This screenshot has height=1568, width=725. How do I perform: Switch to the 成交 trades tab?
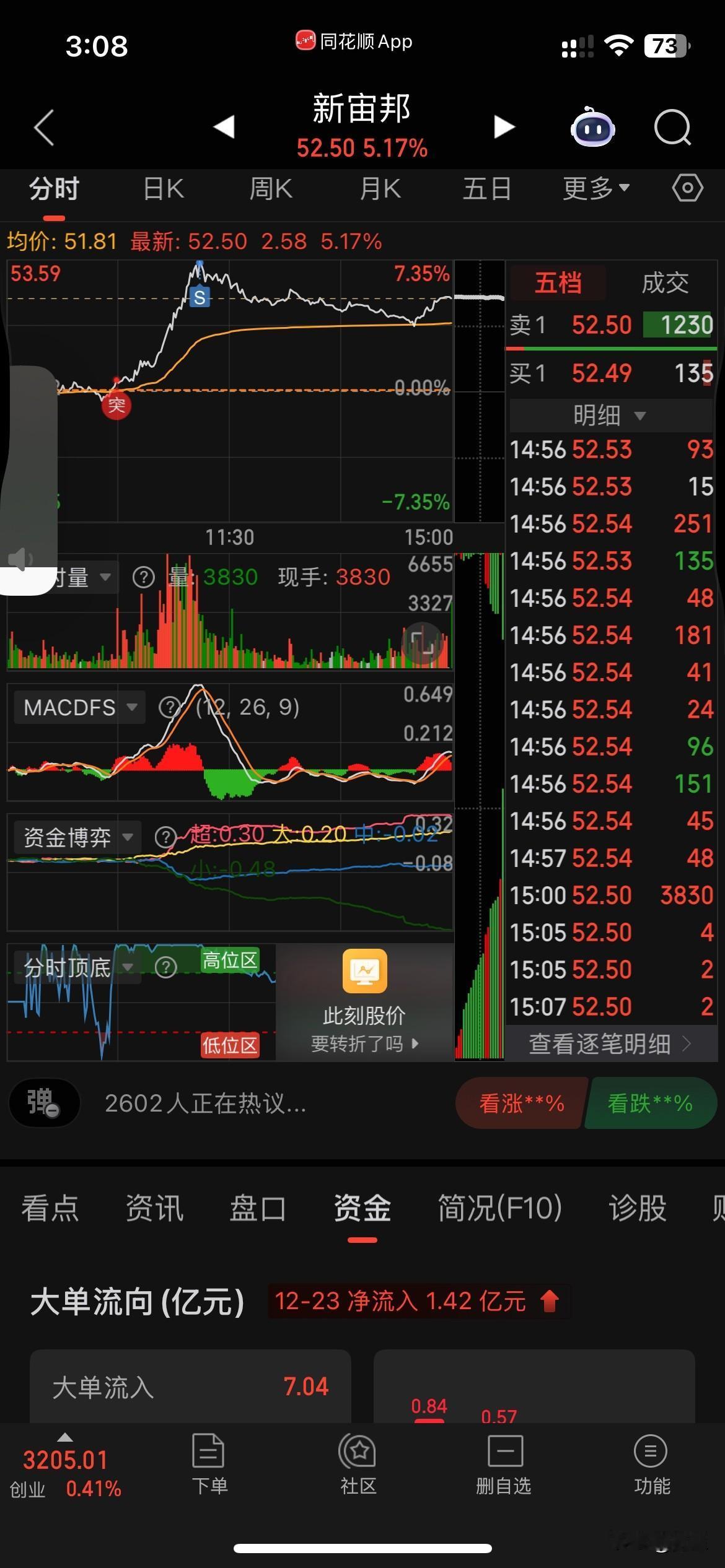665,283
